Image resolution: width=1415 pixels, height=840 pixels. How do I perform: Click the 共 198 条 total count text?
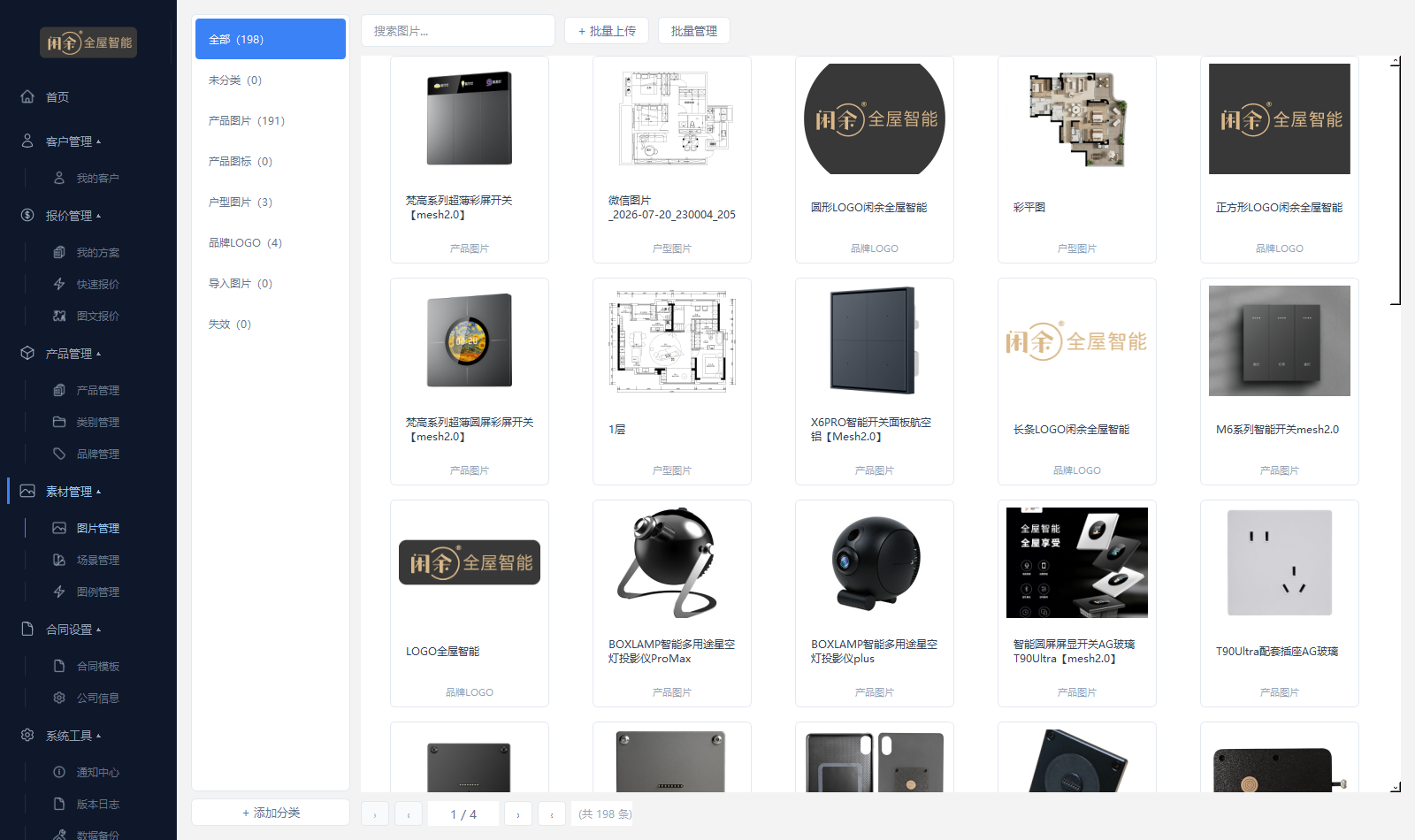coord(605,814)
